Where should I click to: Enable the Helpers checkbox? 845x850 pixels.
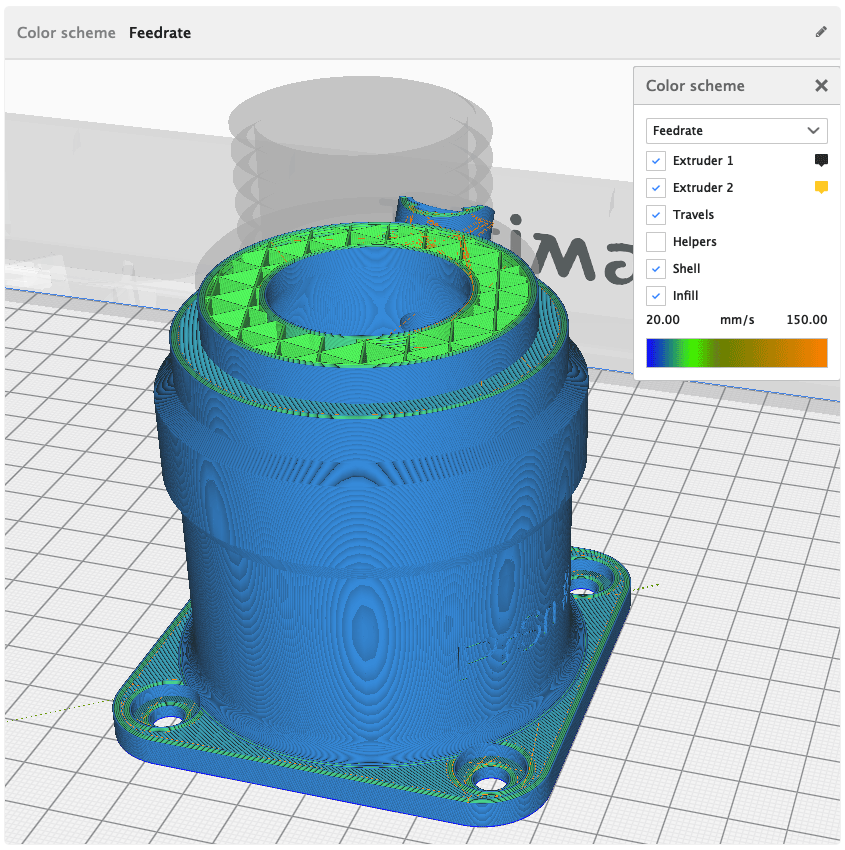click(x=656, y=242)
